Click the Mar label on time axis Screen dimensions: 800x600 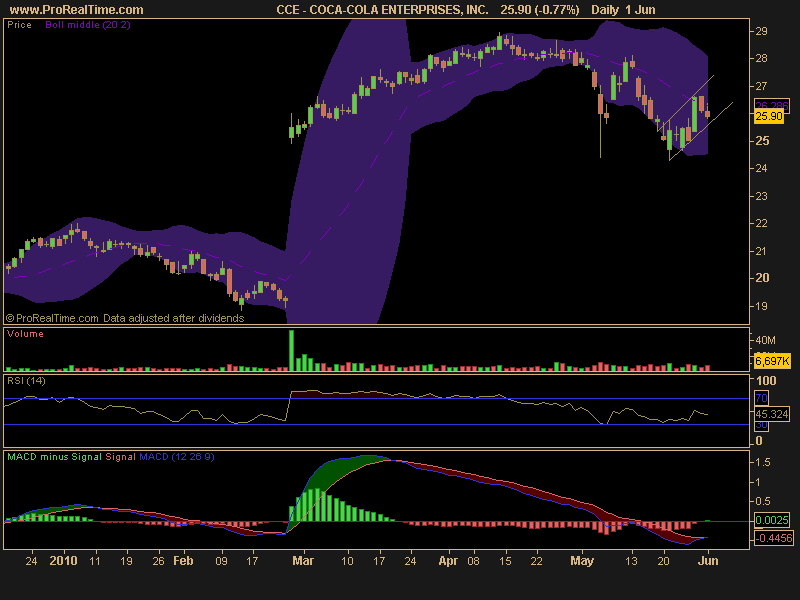coord(303,561)
